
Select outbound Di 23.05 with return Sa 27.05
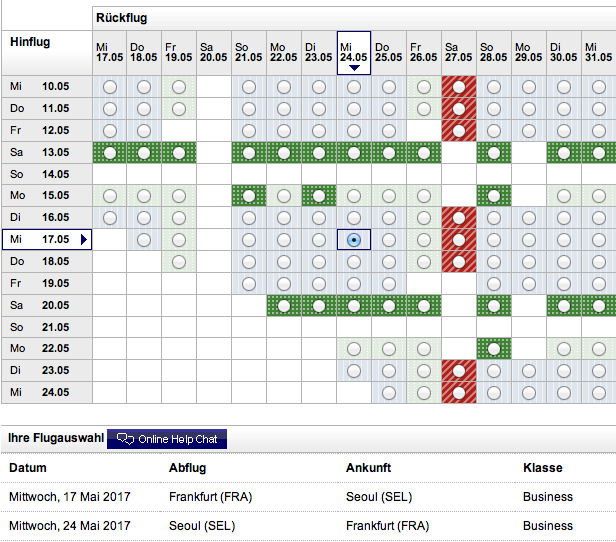458,371
